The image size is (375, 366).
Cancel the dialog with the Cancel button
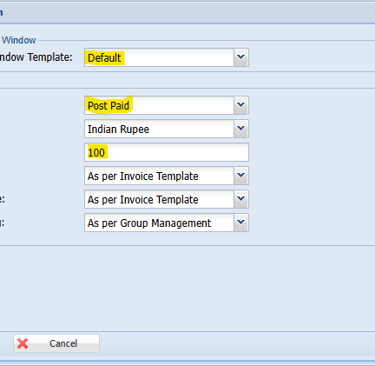(x=56, y=343)
